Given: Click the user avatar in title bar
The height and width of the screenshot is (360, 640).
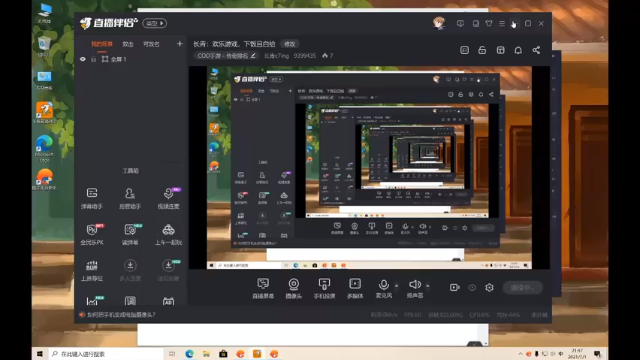Looking at the screenshot, I should click(x=439, y=23).
